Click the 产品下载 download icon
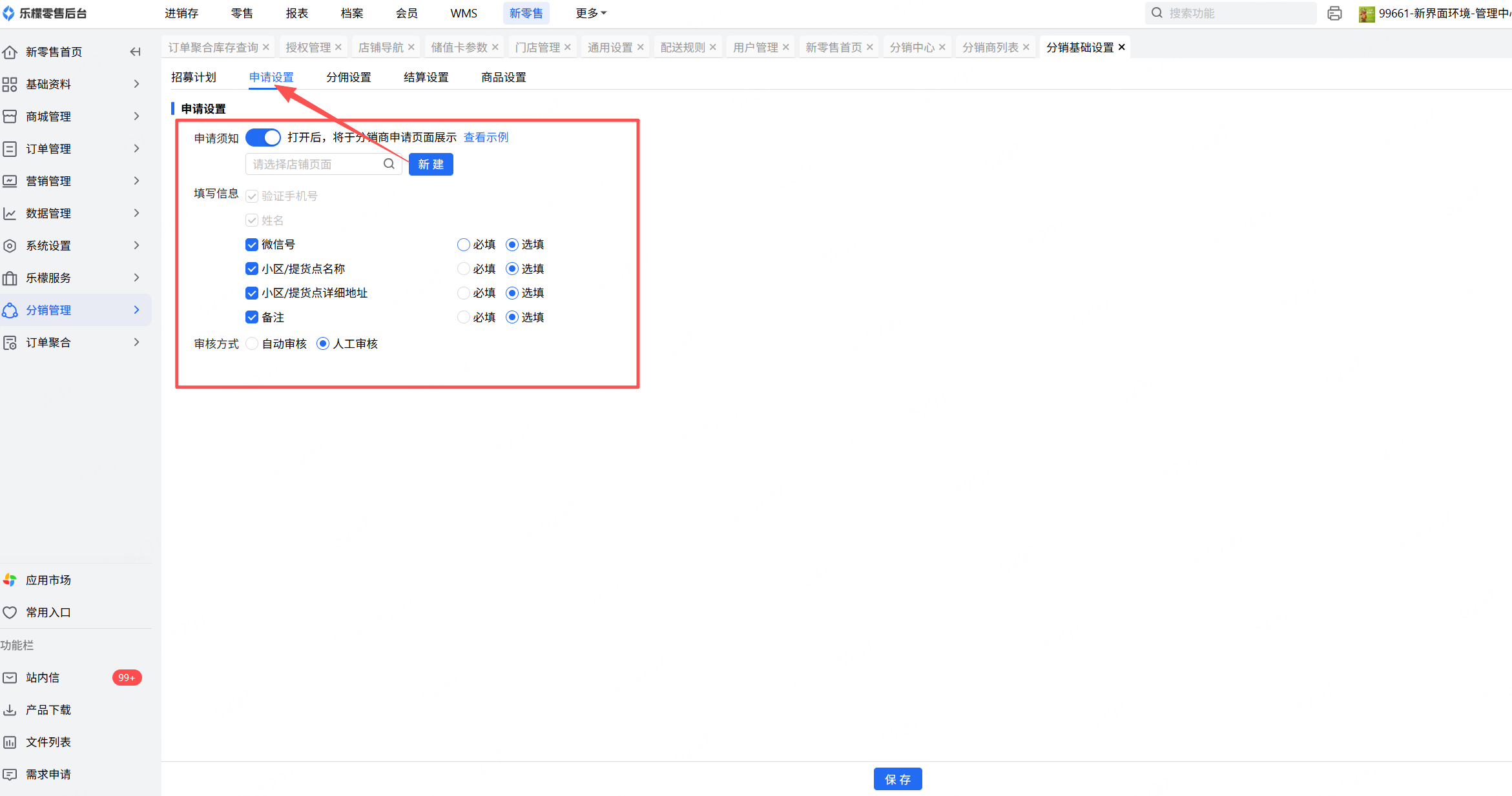1512x796 pixels. pyautogui.click(x=10, y=709)
